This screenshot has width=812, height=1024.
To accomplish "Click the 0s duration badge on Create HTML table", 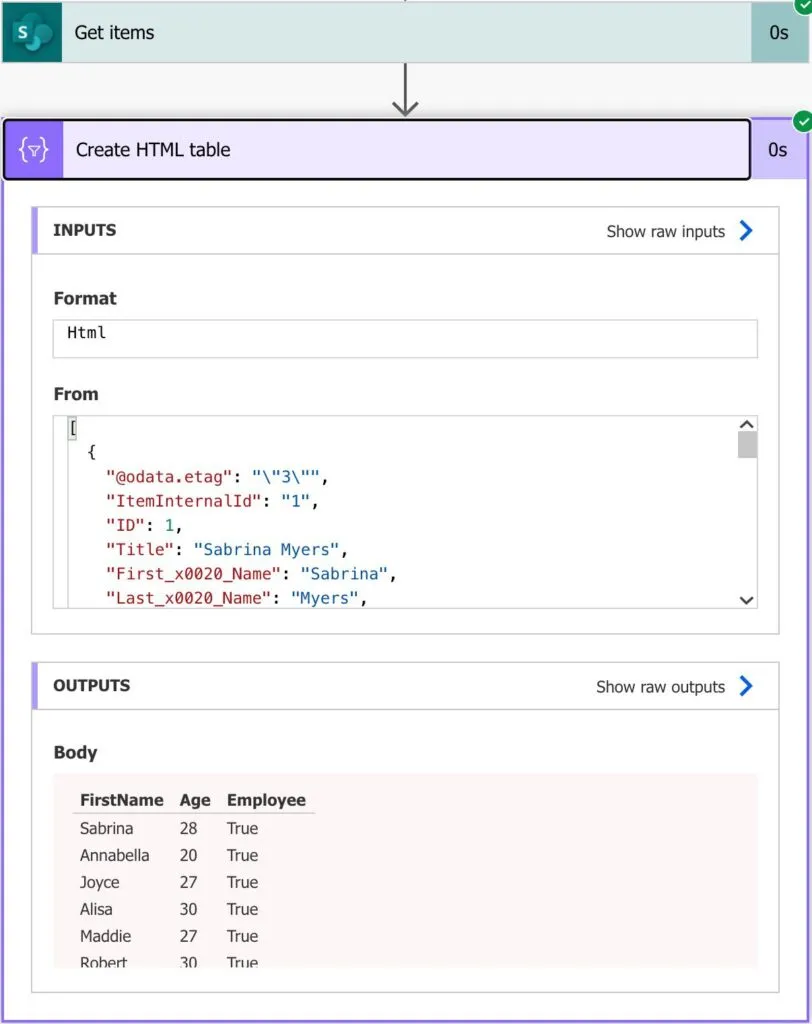I will [x=777, y=150].
